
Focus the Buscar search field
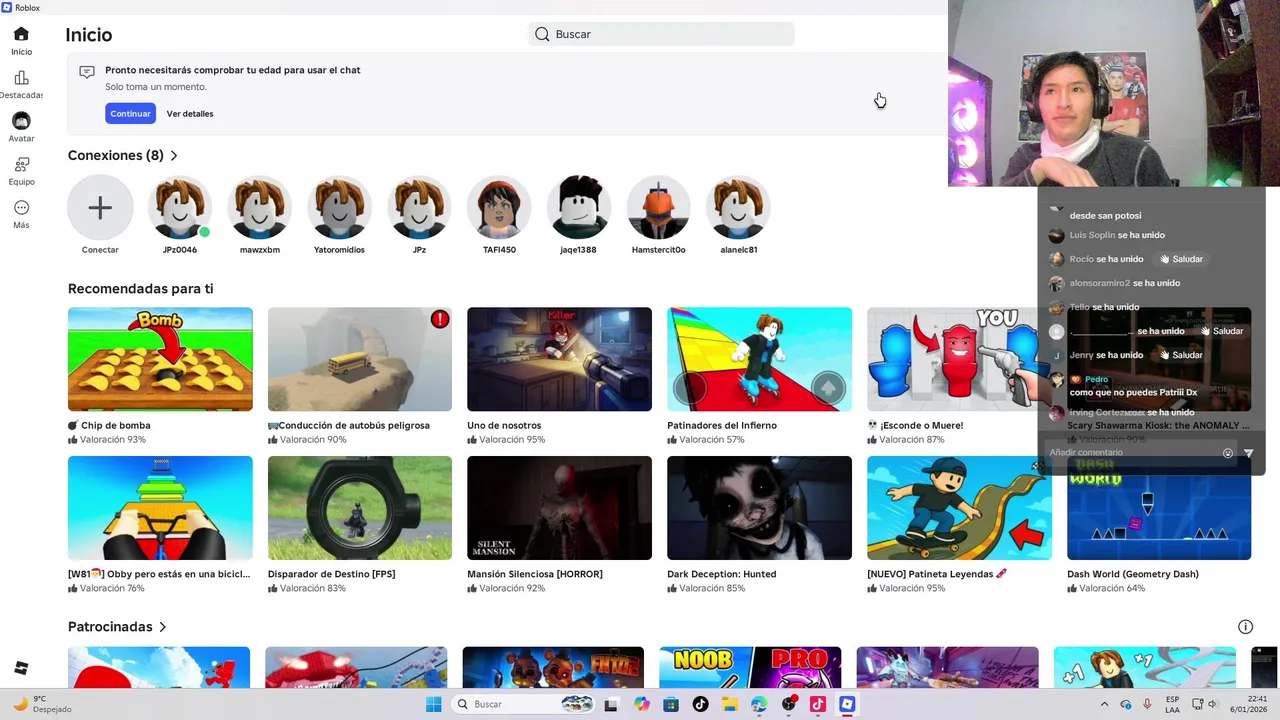pyautogui.click(x=661, y=34)
